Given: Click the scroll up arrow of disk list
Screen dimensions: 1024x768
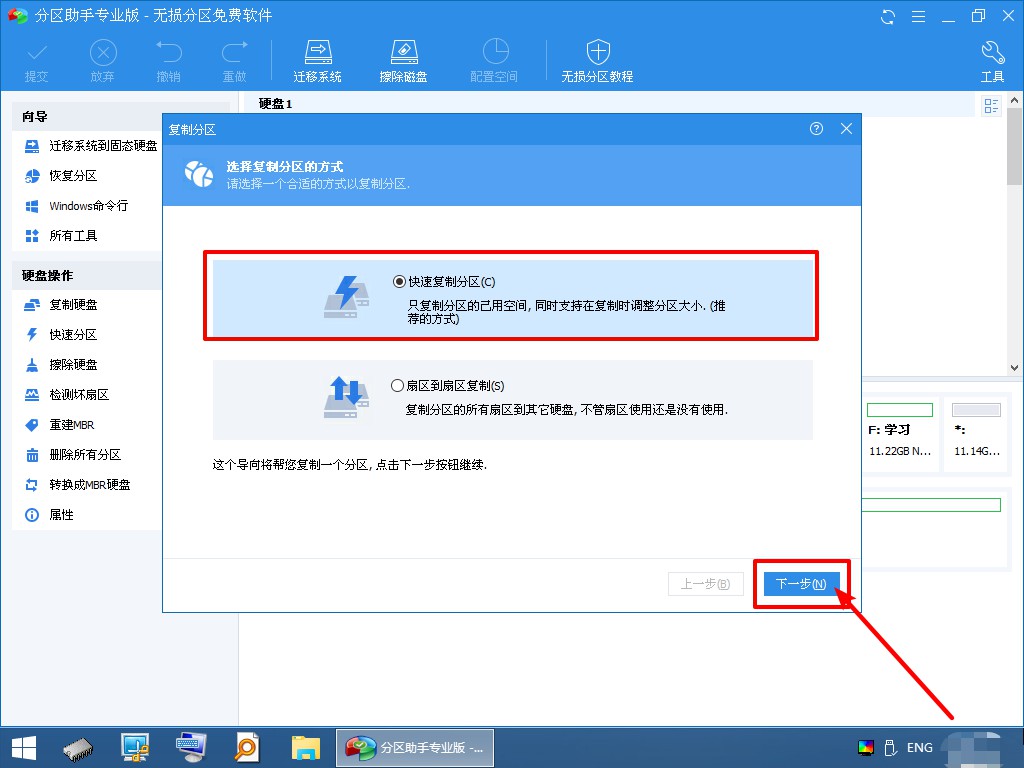Looking at the screenshot, I should pos(1014,101).
